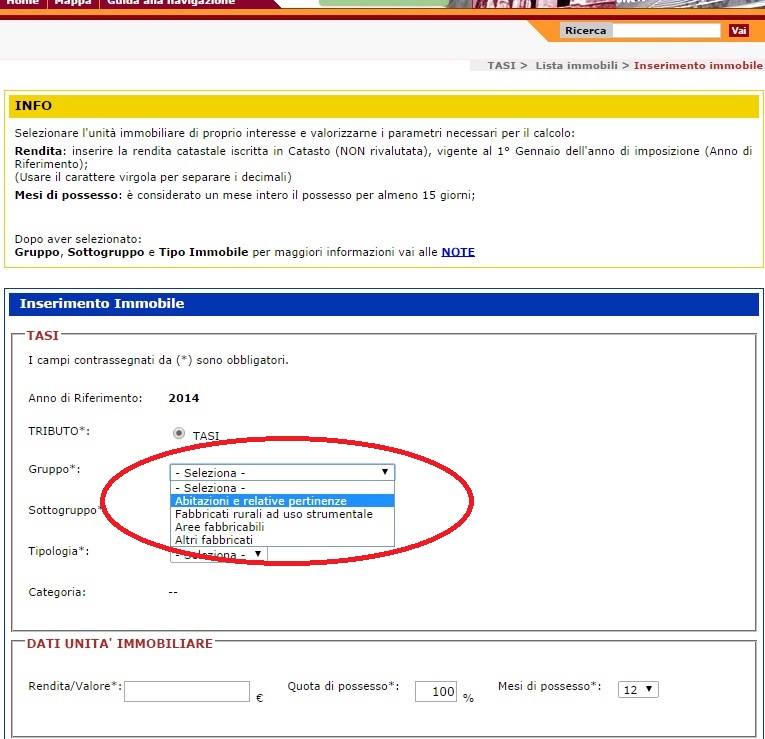Select the TASI tributo radio button
The height and width of the screenshot is (739, 765).
pos(179,434)
